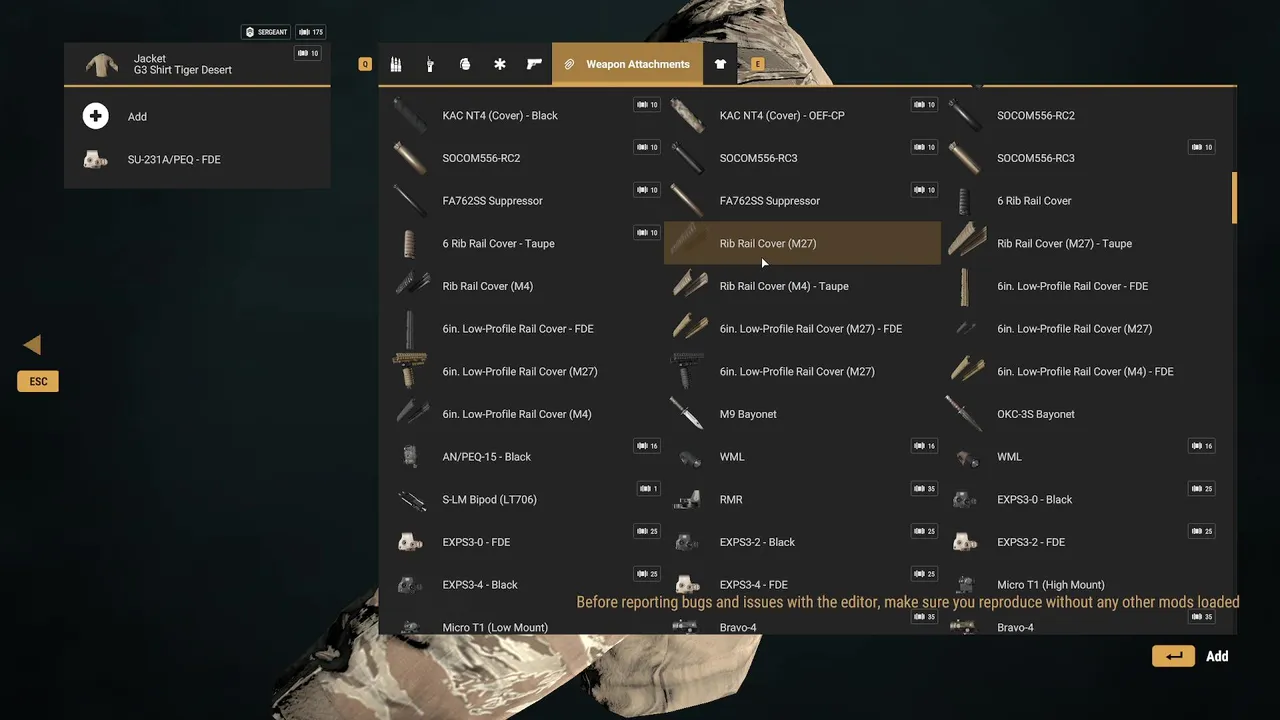The height and width of the screenshot is (720, 1280).
Task: Click the Rib Rail Cover (M4) icon
Action: pos(411,286)
